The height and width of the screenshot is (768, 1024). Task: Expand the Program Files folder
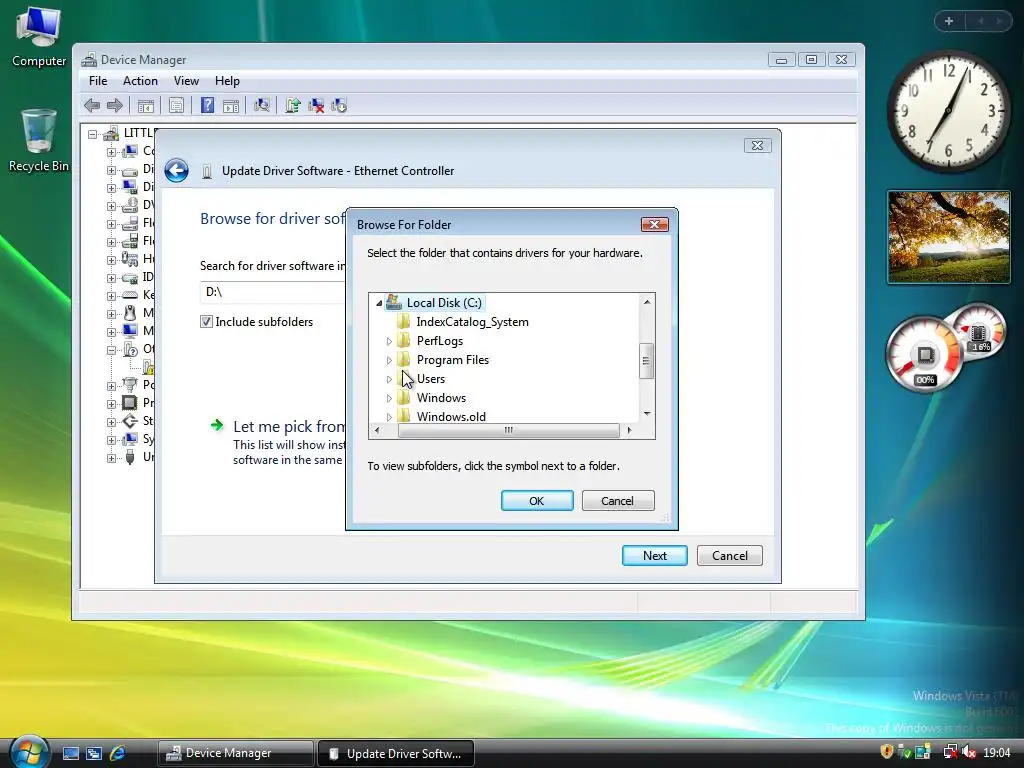[x=389, y=360]
